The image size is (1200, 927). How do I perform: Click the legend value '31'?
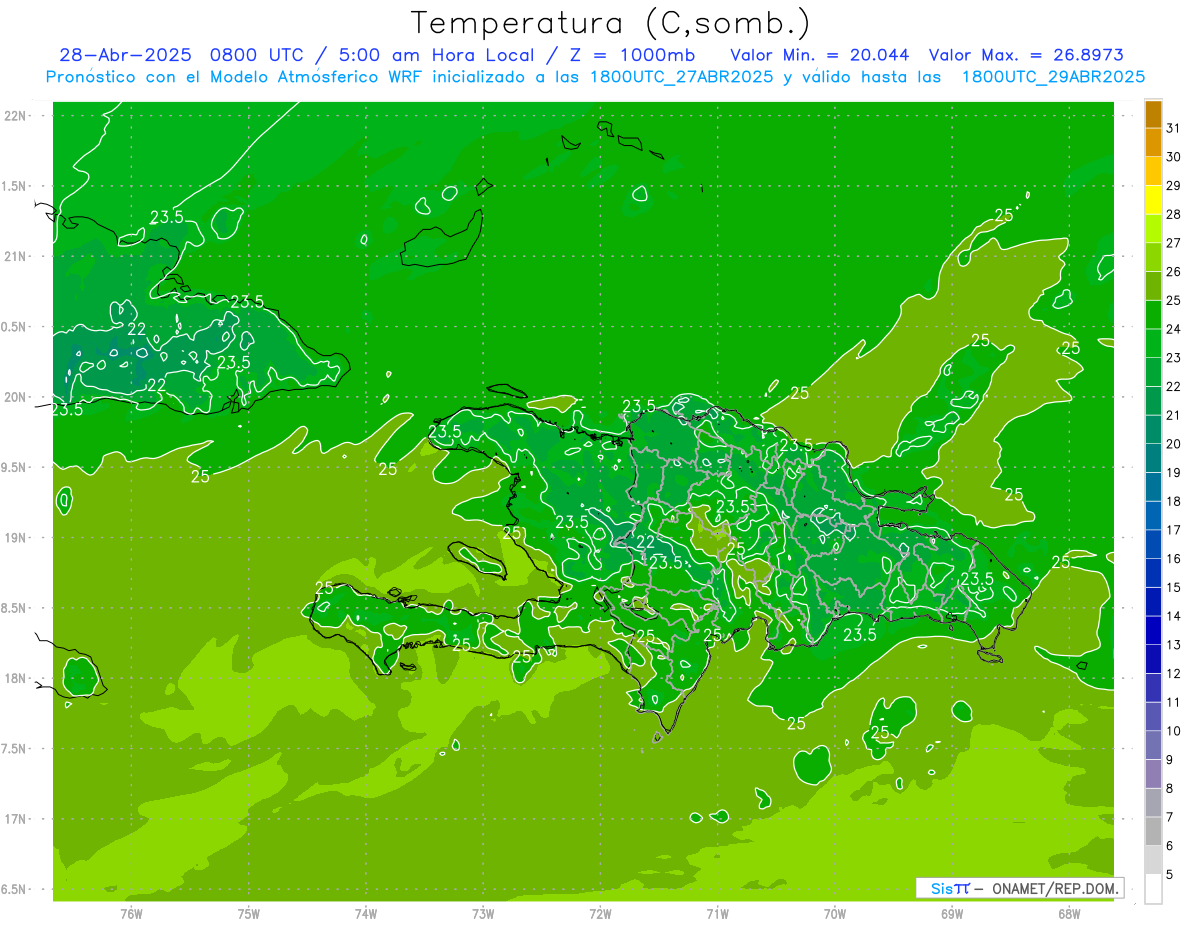pyautogui.click(x=1174, y=128)
